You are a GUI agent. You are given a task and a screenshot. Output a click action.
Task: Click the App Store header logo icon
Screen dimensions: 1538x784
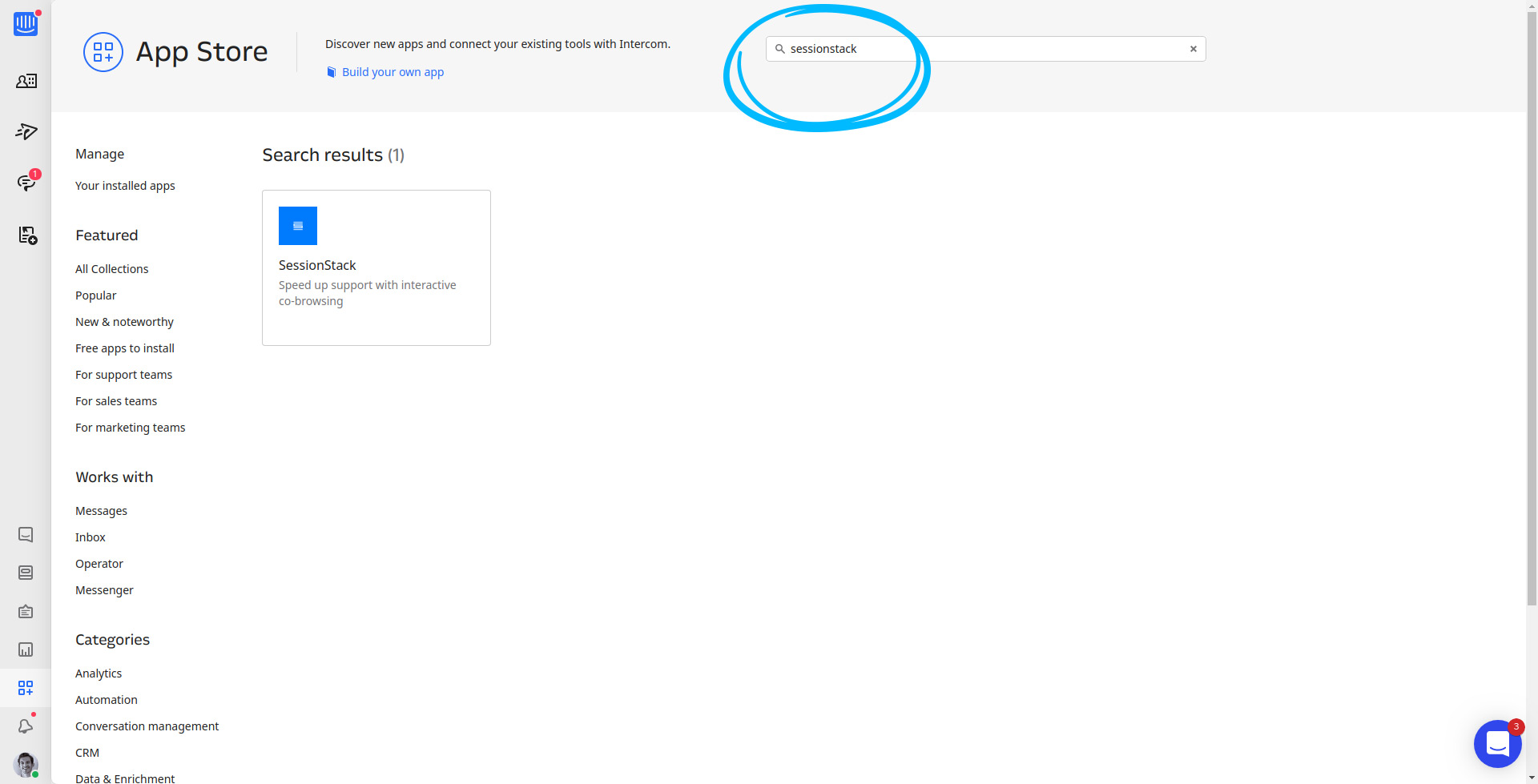pyautogui.click(x=103, y=52)
